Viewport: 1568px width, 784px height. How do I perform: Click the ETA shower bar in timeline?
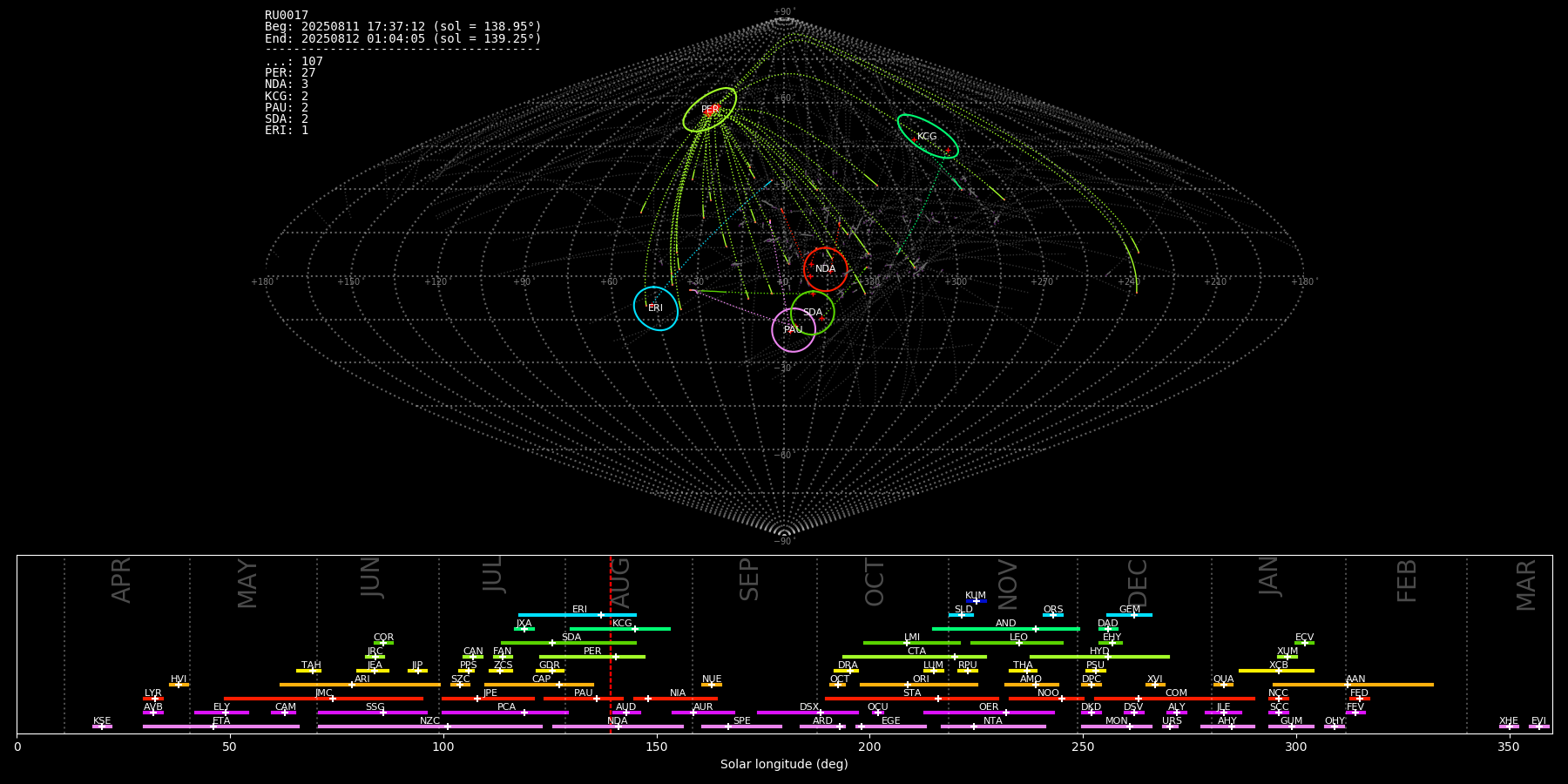click(221, 727)
